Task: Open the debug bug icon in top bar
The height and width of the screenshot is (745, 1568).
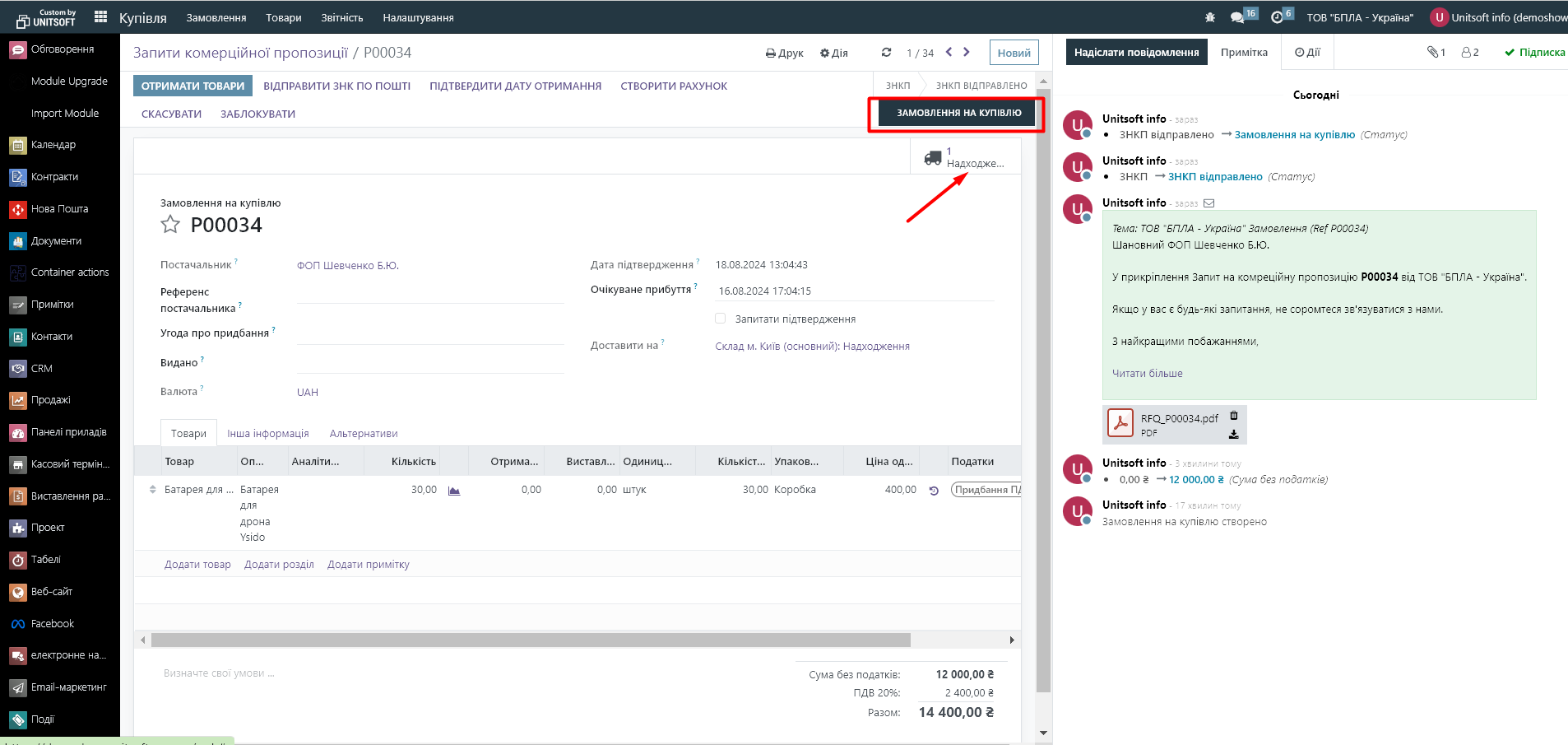Action: [x=1209, y=17]
